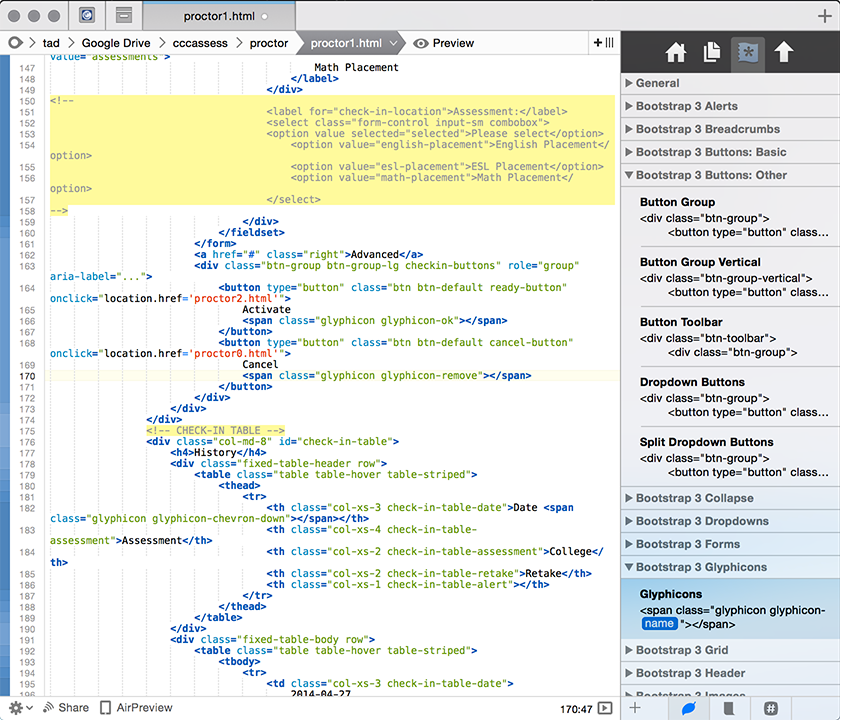Select the Publish upload arrow icon
This screenshot has width=841, height=720.
click(x=784, y=53)
